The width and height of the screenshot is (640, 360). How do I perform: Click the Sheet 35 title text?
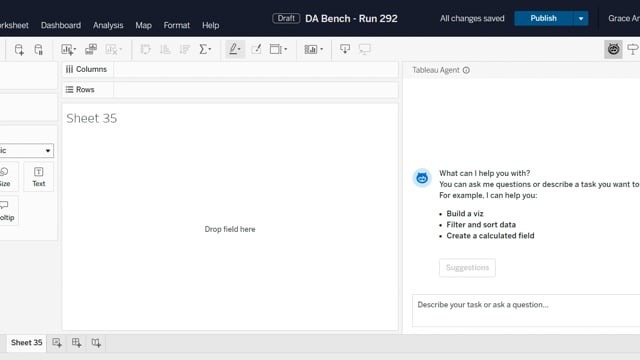tap(91, 118)
